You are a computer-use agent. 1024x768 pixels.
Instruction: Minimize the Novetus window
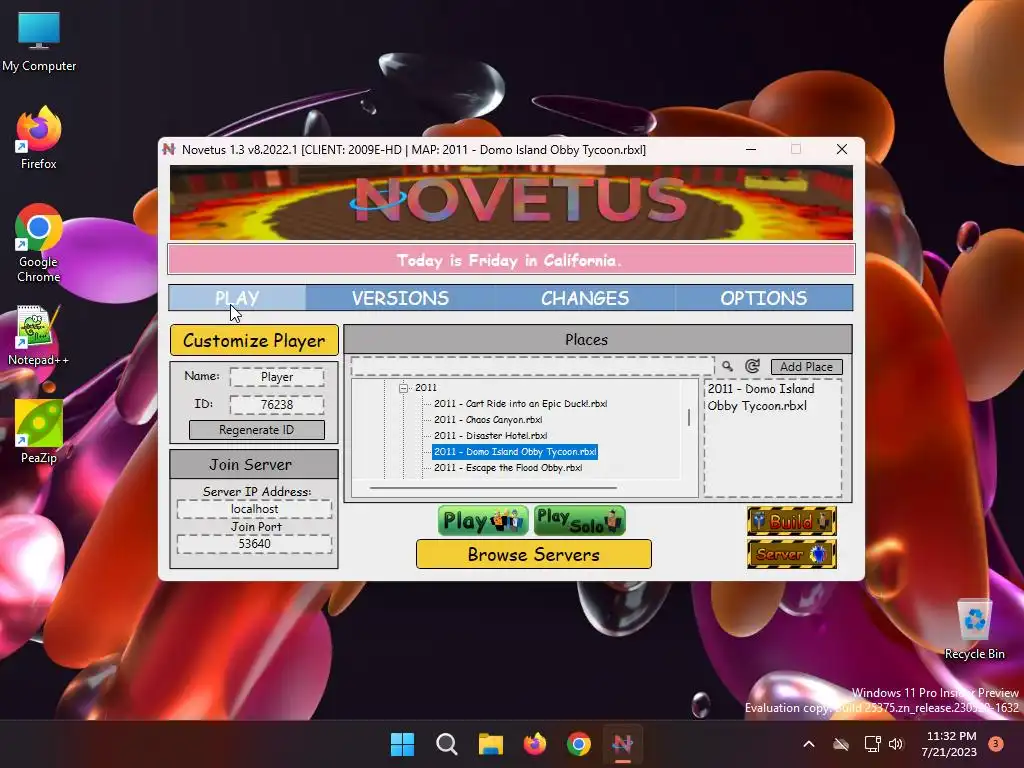click(x=751, y=150)
